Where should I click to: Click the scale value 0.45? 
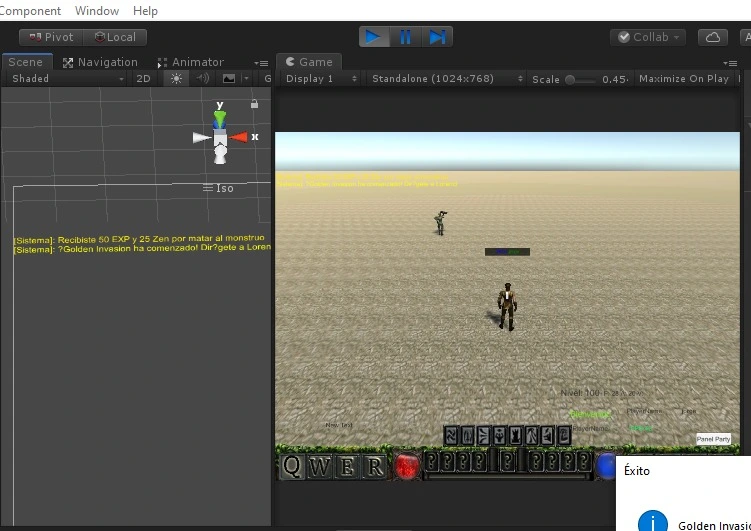point(614,79)
